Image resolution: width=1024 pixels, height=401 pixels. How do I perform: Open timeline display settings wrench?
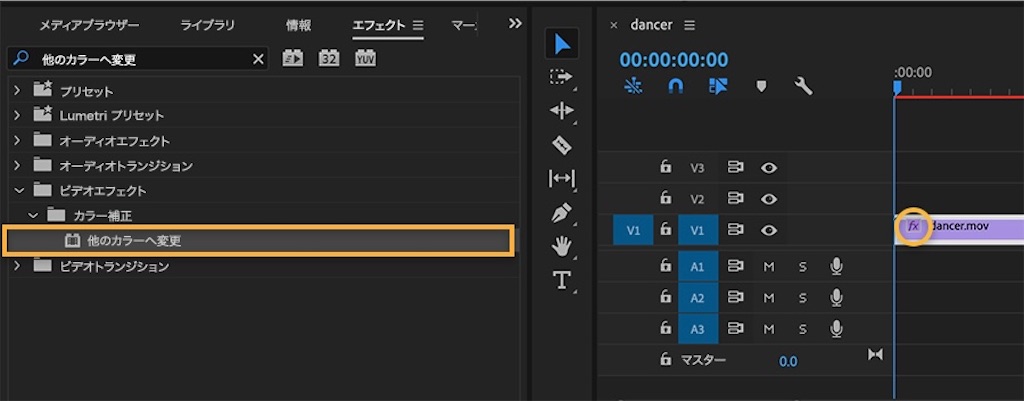coord(803,86)
